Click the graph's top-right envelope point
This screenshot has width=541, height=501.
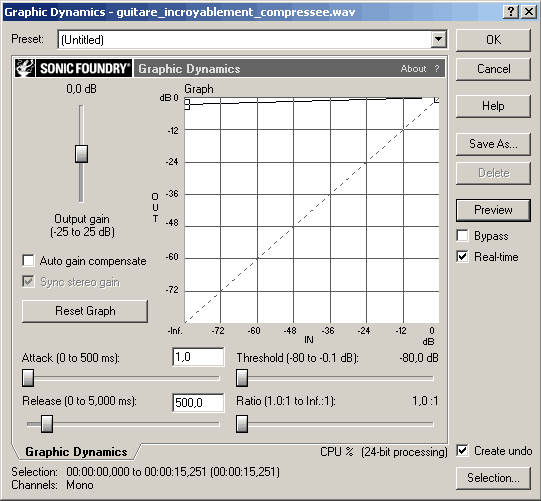(x=437, y=100)
